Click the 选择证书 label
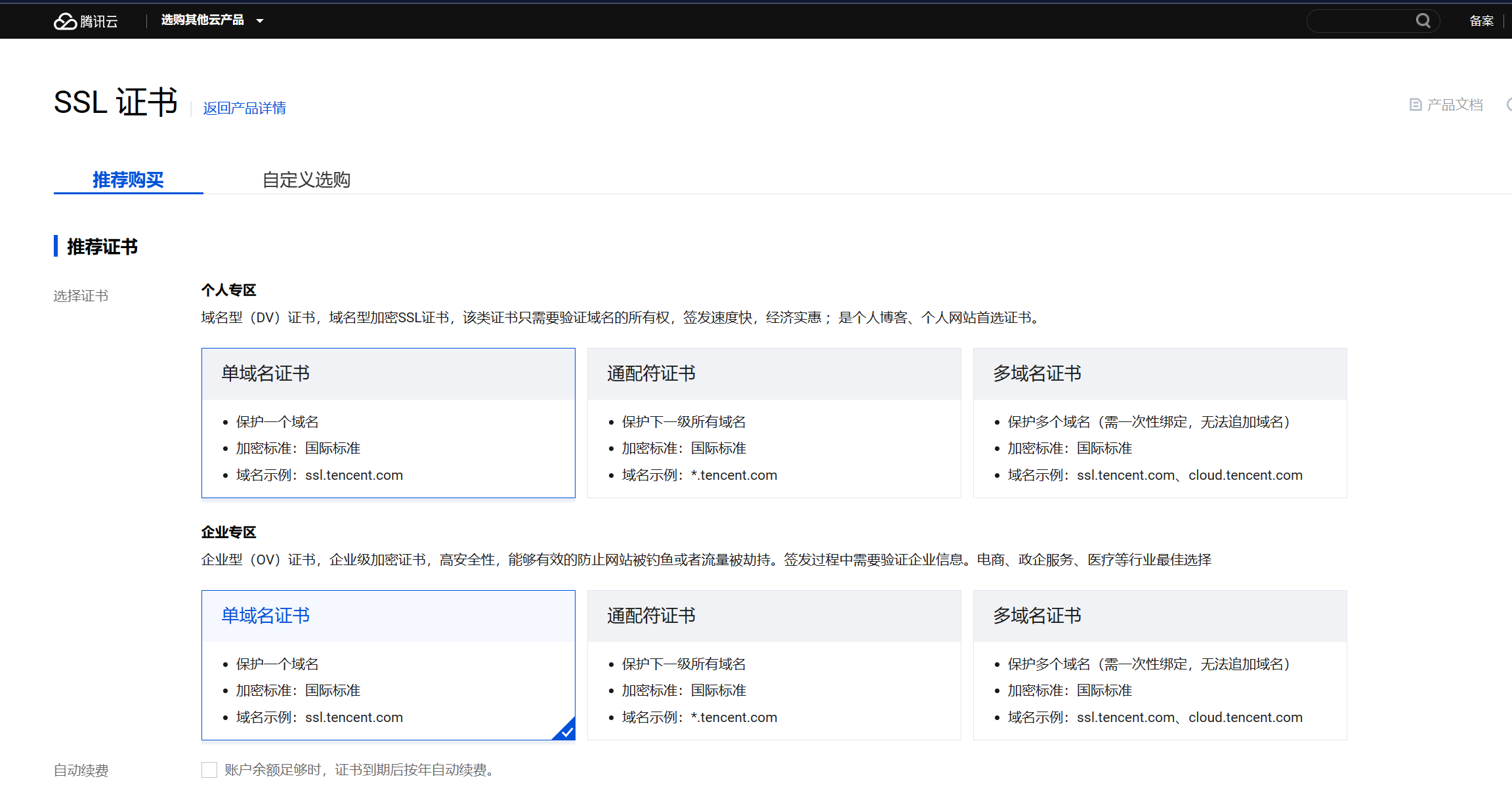This screenshot has height=808, width=1512. [81, 296]
